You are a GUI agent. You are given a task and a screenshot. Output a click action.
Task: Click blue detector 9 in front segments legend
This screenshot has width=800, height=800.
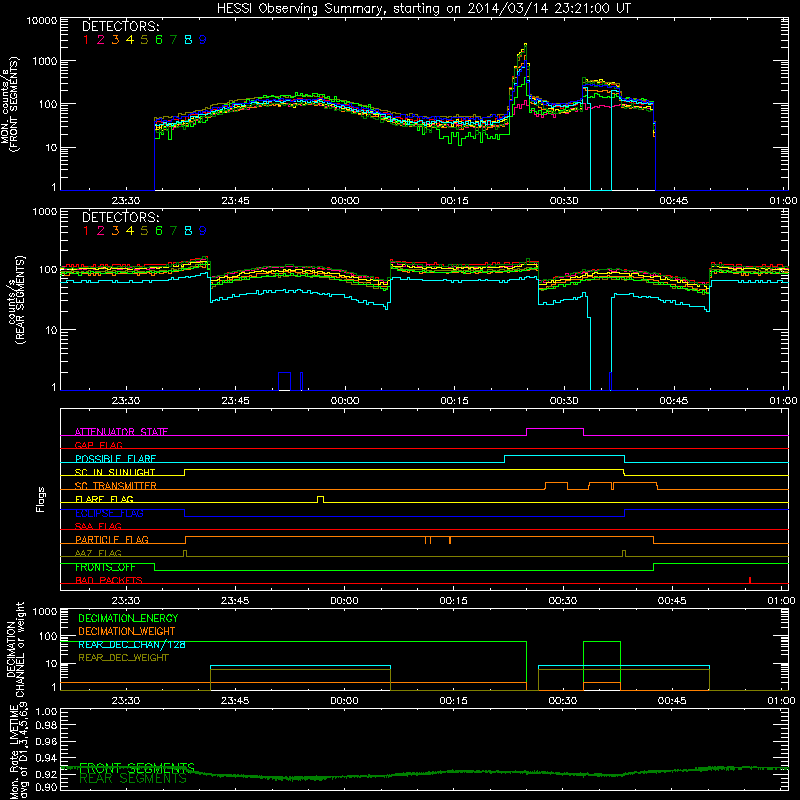coord(203,40)
